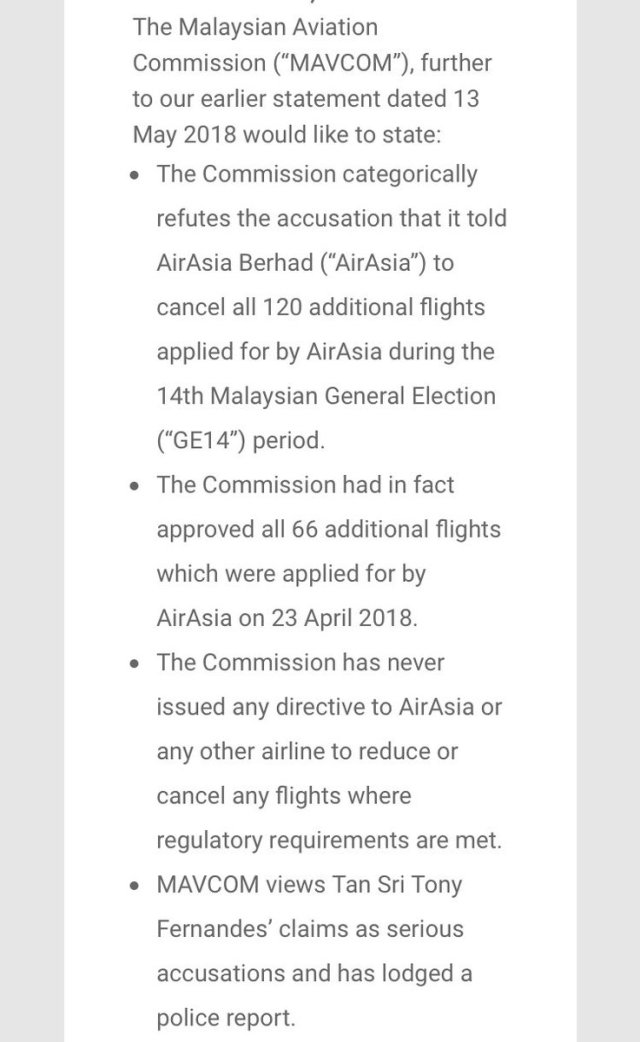
Task: Click the third bullet point marker
Action: tap(136, 663)
